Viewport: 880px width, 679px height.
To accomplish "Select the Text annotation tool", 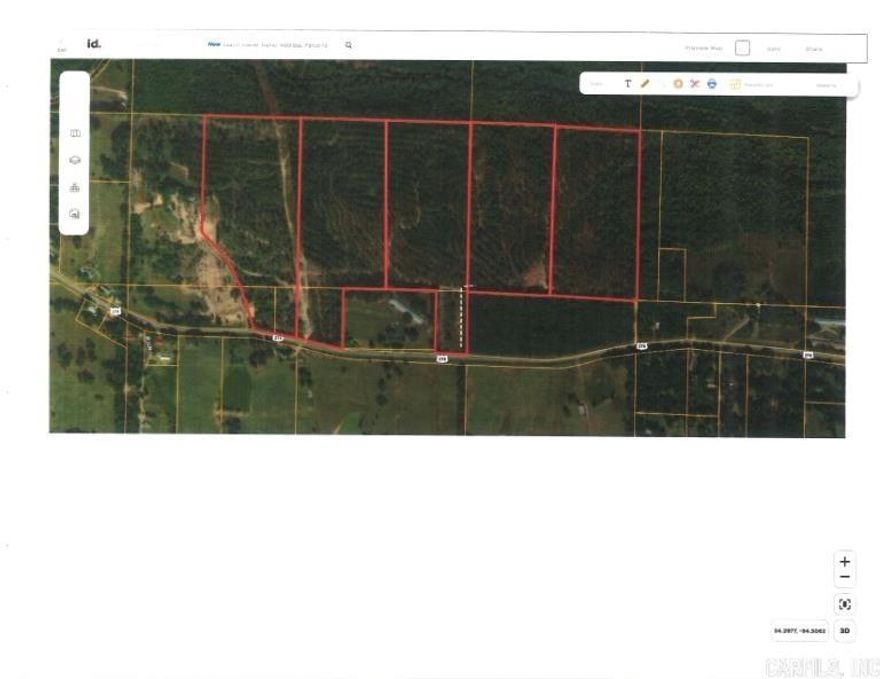I will point(628,85).
